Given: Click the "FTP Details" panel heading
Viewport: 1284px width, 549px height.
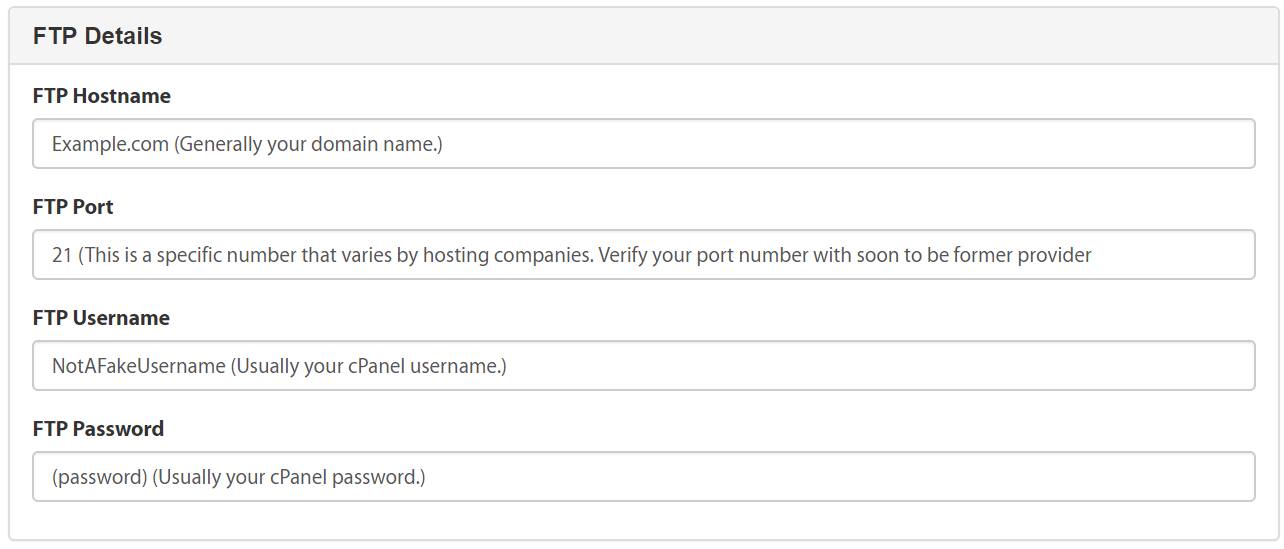Looking at the screenshot, I should coord(97,36).
